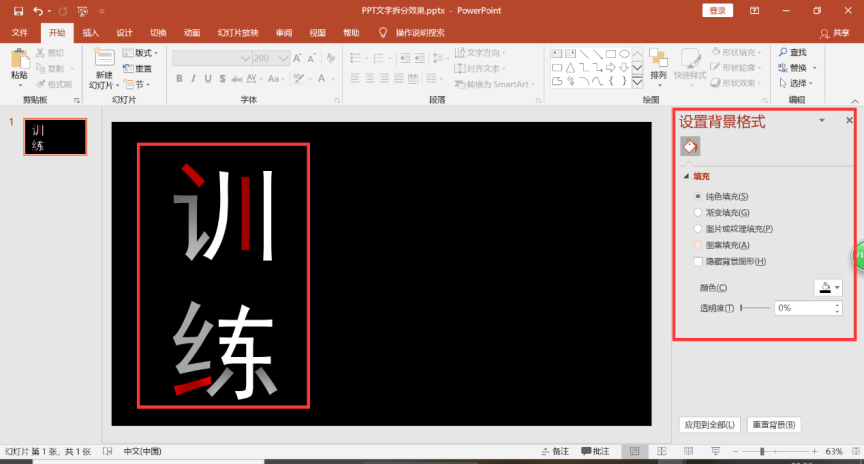
Task: Click the Undo arrow icon
Action: (38, 10)
